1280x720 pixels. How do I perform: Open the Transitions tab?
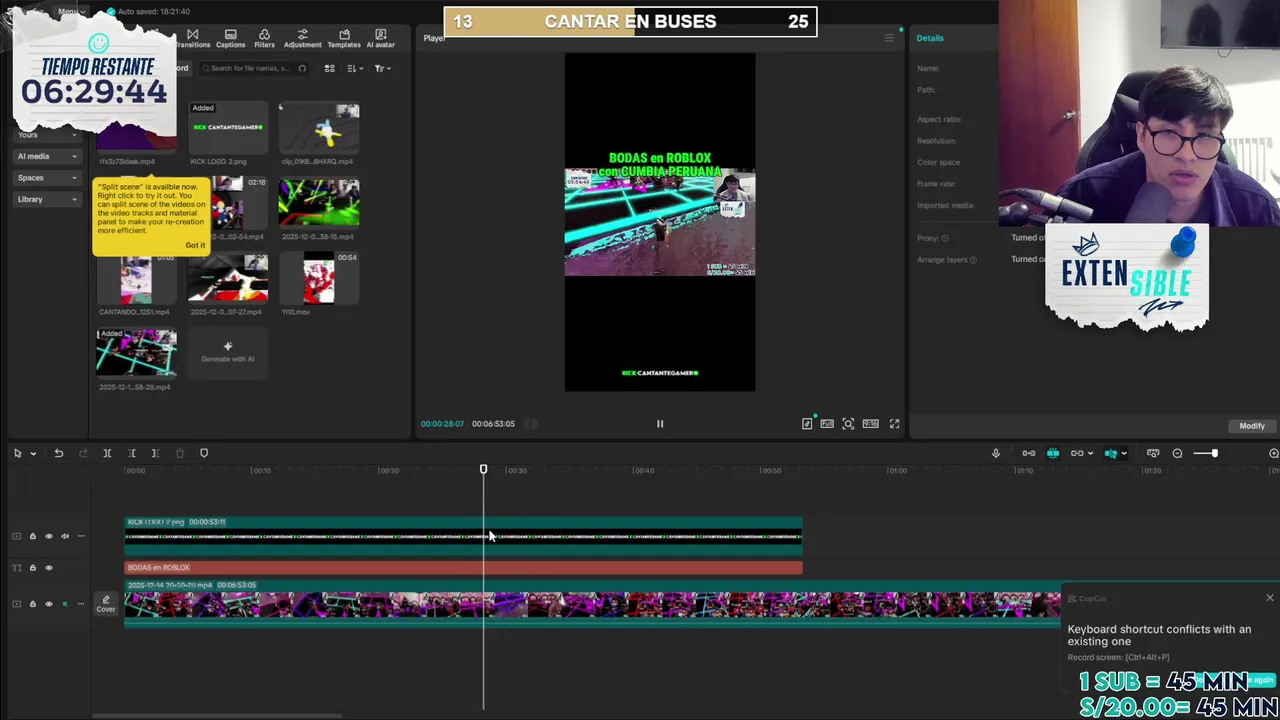coord(193,38)
